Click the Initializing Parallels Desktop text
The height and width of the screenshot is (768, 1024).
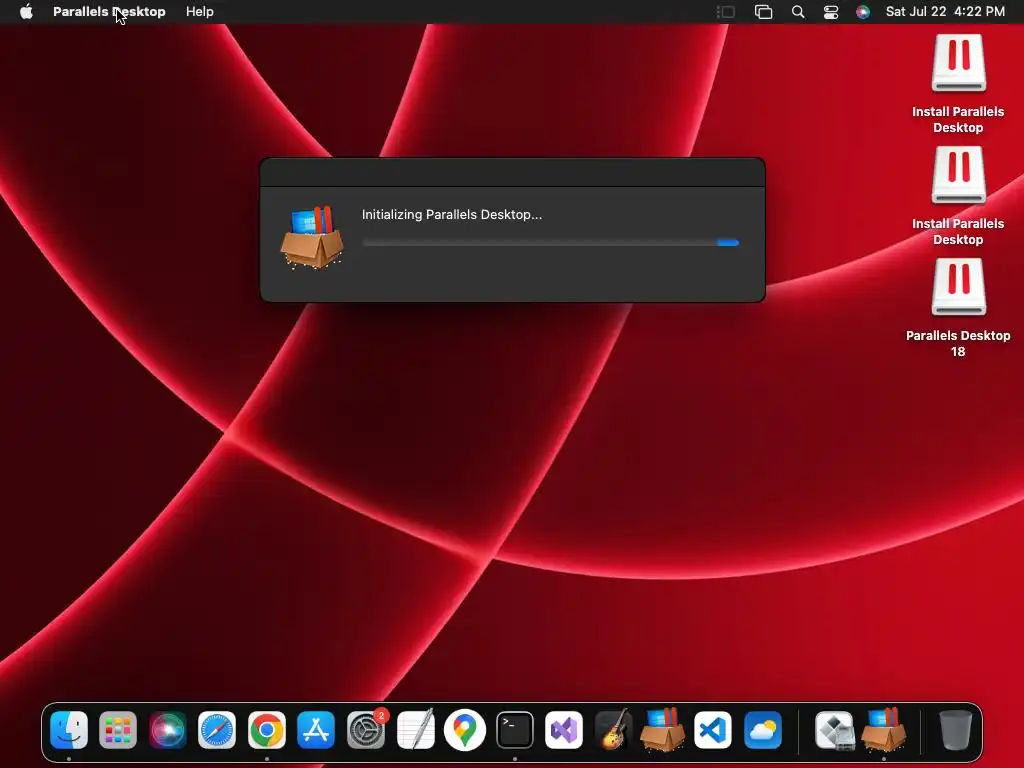452,214
